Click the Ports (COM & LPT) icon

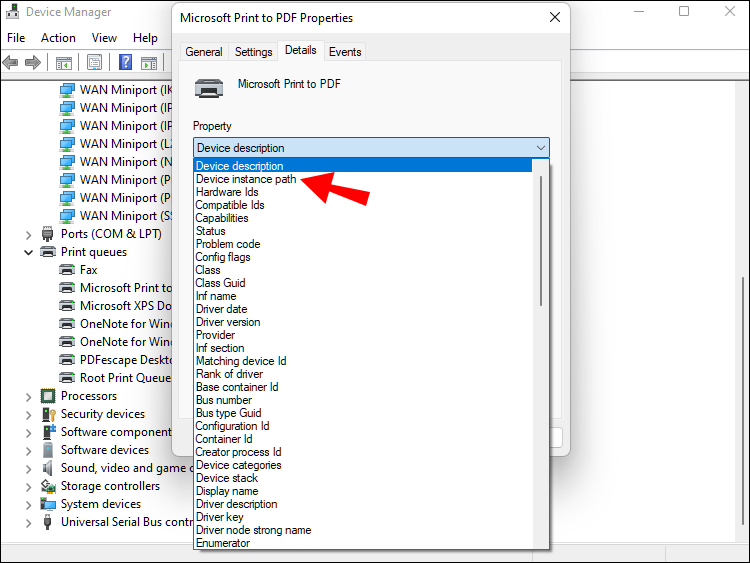click(48, 234)
